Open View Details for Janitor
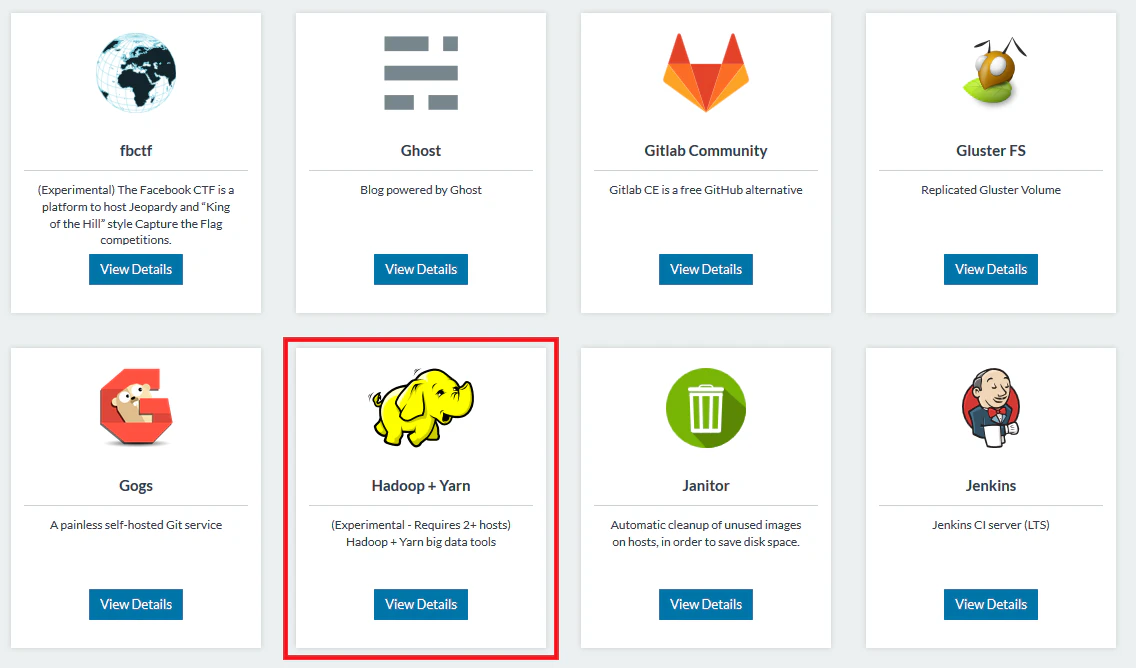 point(706,604)
